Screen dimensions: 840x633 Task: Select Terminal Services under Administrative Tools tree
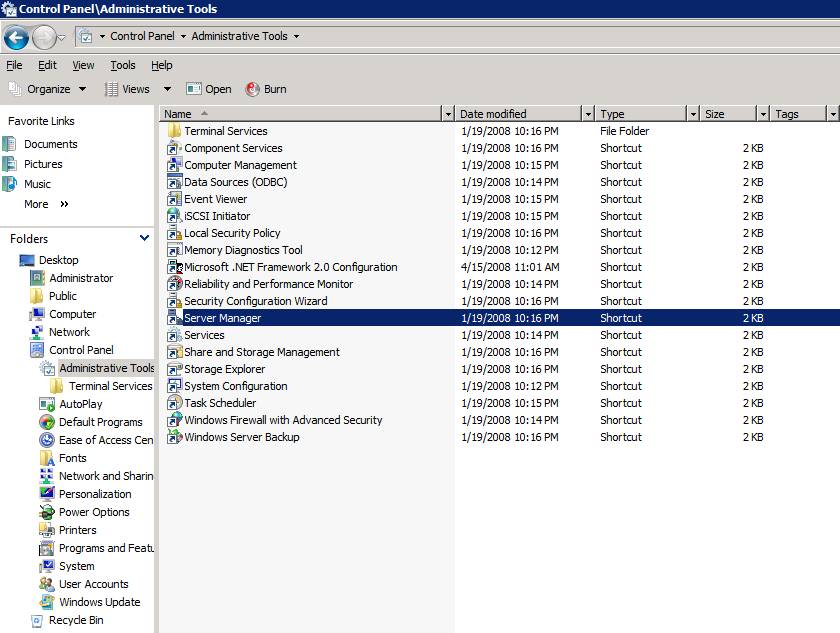coord(110,386)
